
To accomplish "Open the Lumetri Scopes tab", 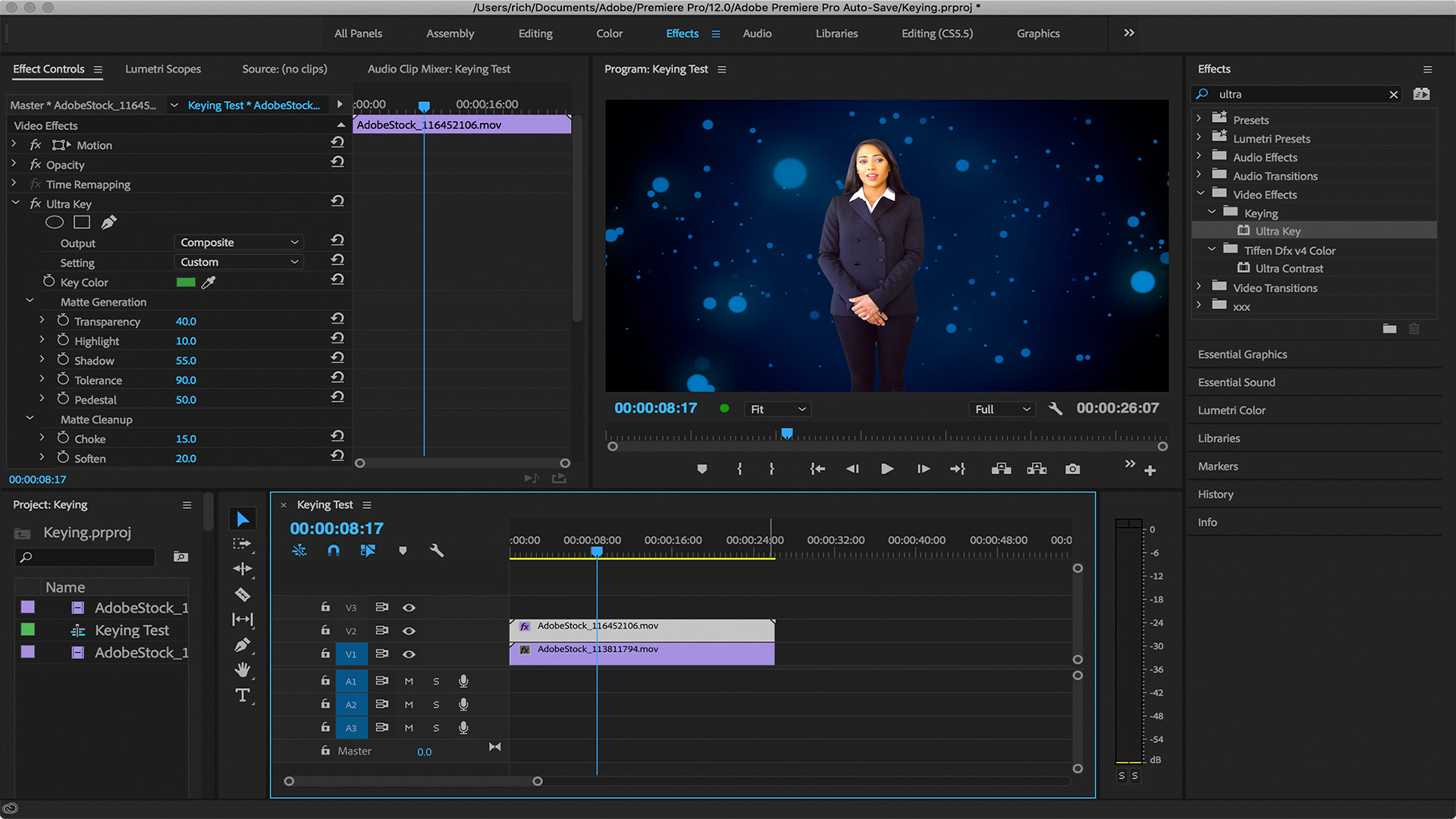I will [163, 69].
